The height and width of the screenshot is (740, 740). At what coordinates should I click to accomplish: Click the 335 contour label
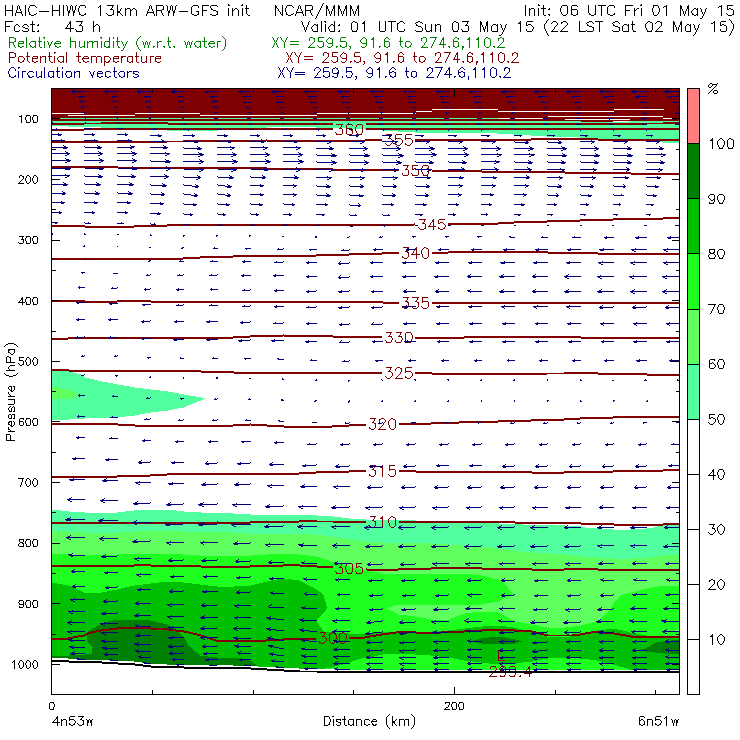click(415, 303)
